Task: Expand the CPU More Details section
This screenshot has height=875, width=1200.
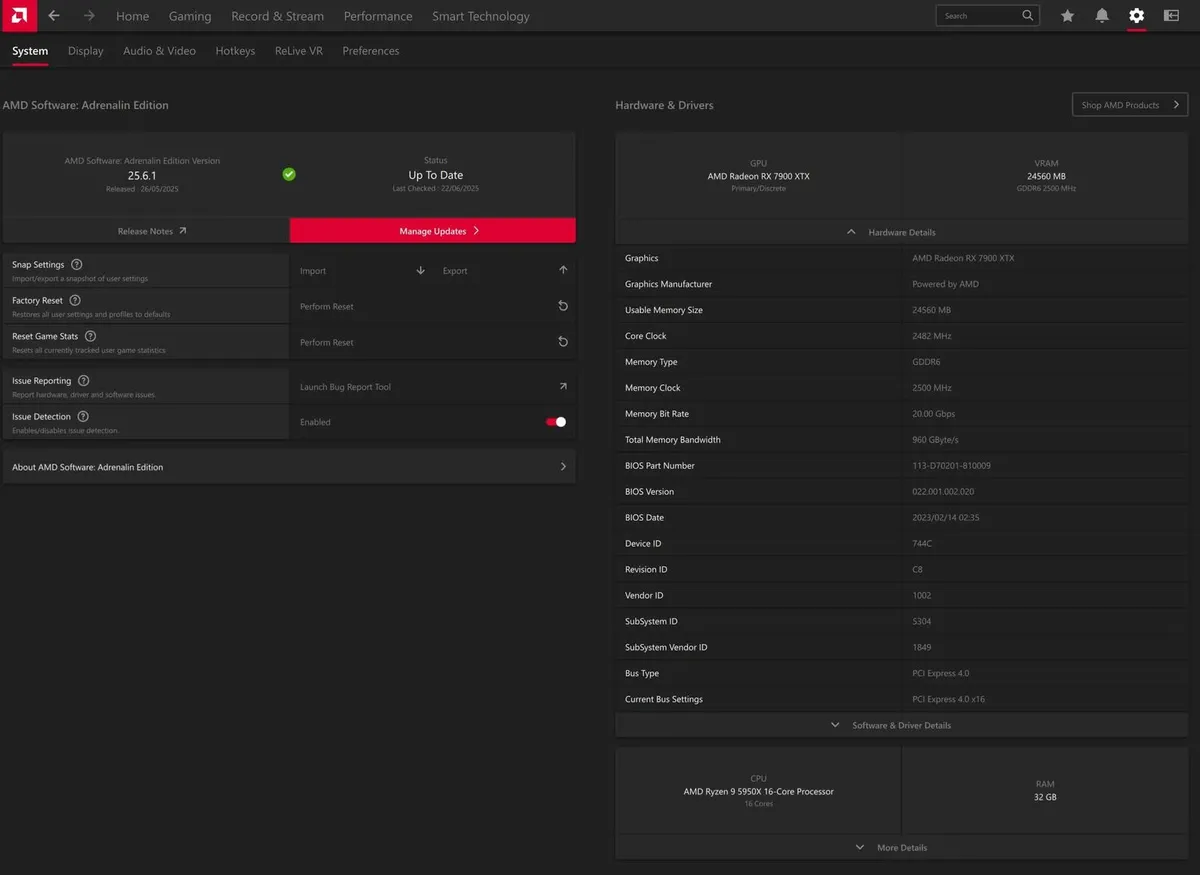Action: (x=901, y=847)
